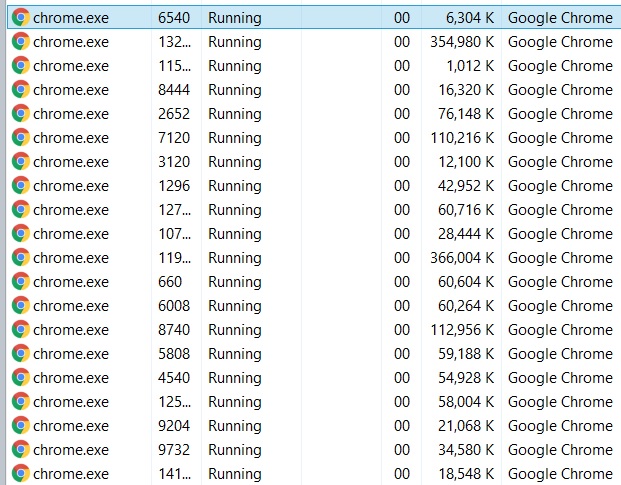Click memory value 58,004 K

pyautogui.click(x=466, y=401)
